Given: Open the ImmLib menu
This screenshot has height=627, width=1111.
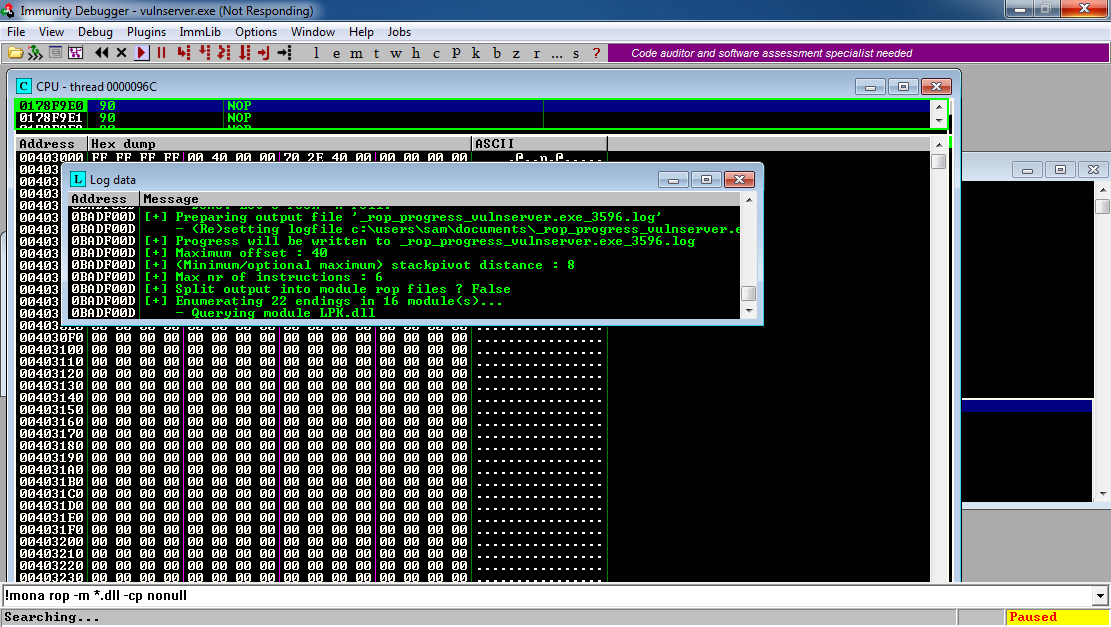Looking at the screenshot, I should 200,32.
